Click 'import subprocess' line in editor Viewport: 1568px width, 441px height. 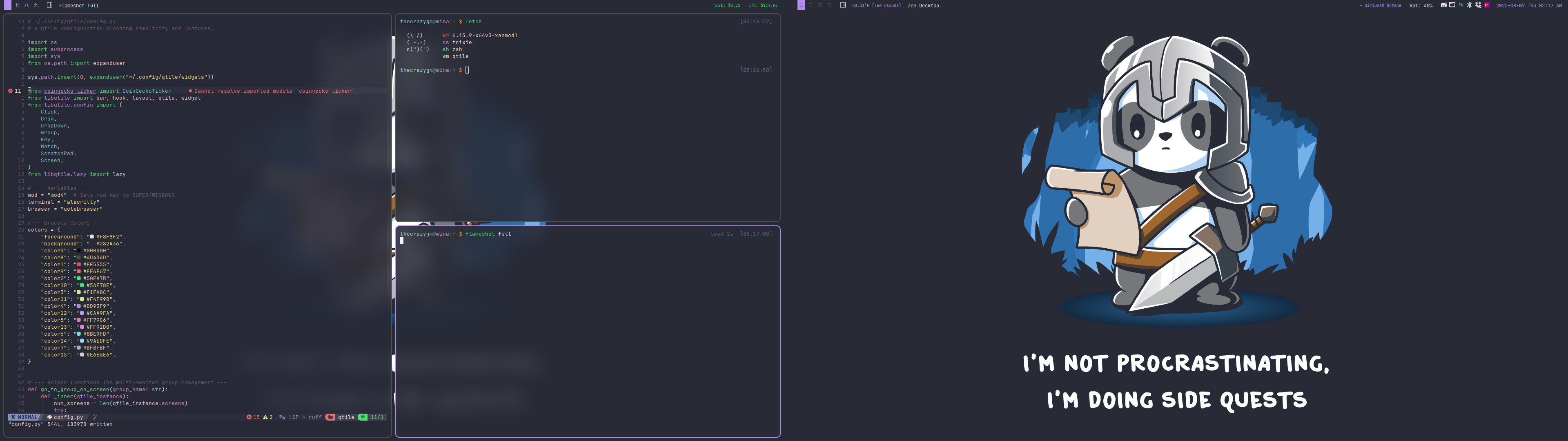click(56, 49)
